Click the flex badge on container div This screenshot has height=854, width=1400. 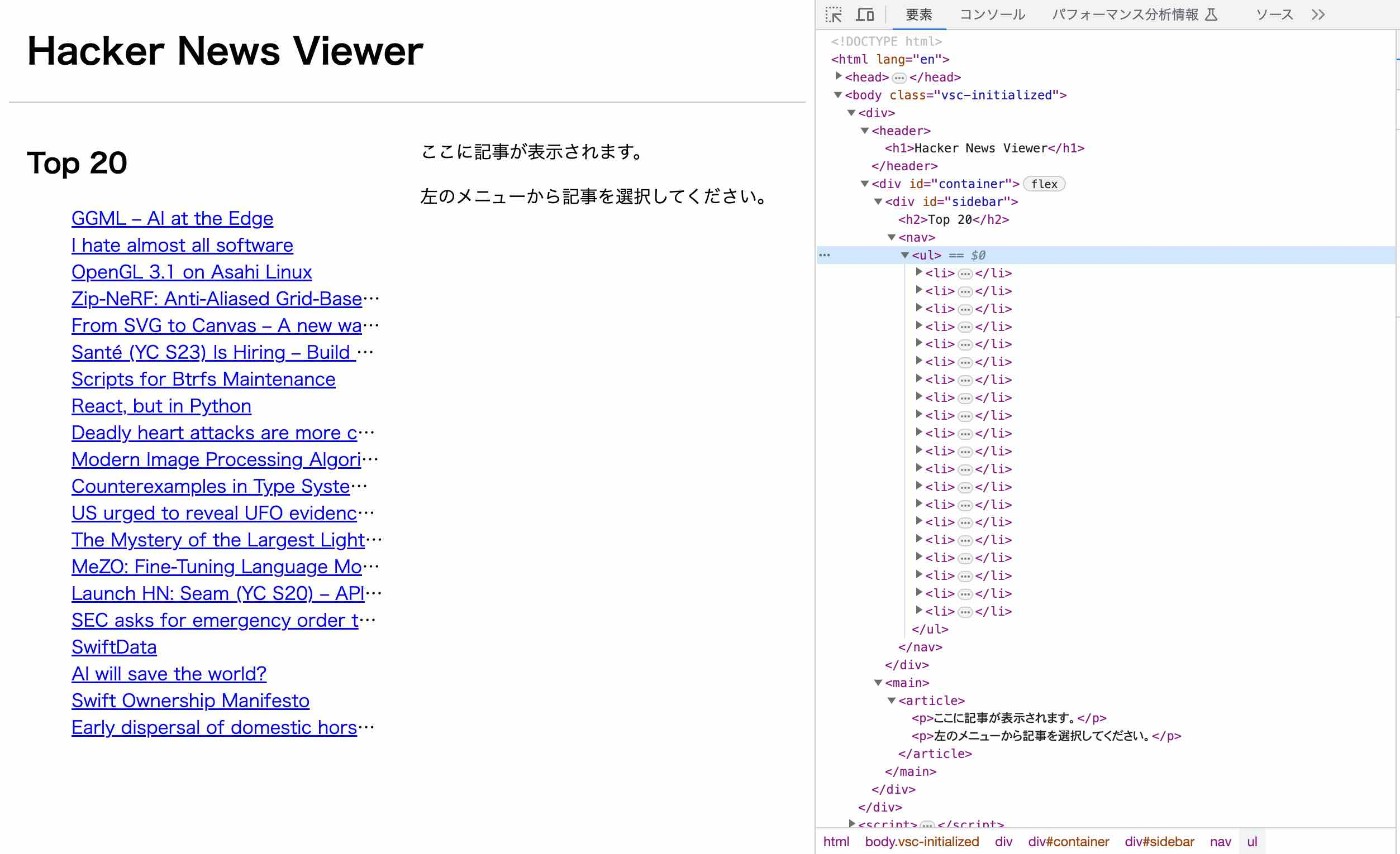tap(1044, 184)
